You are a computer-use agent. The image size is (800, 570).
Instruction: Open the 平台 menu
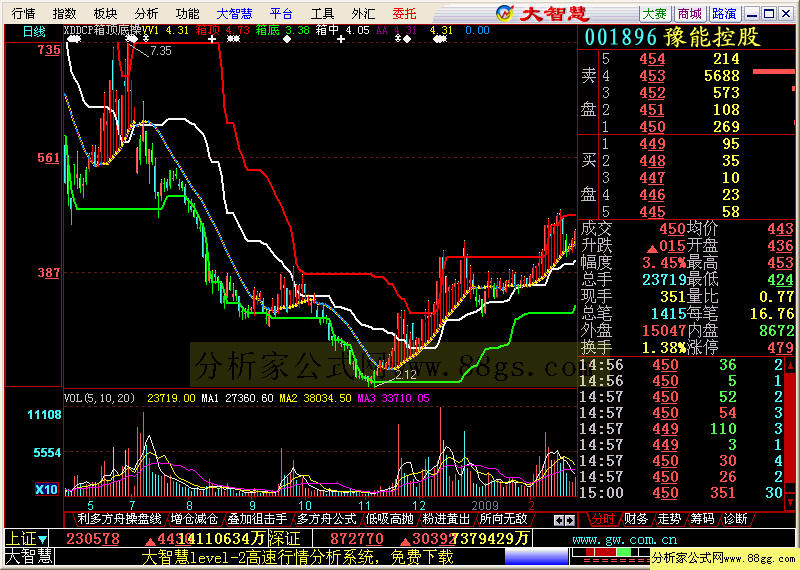[282, 14]
